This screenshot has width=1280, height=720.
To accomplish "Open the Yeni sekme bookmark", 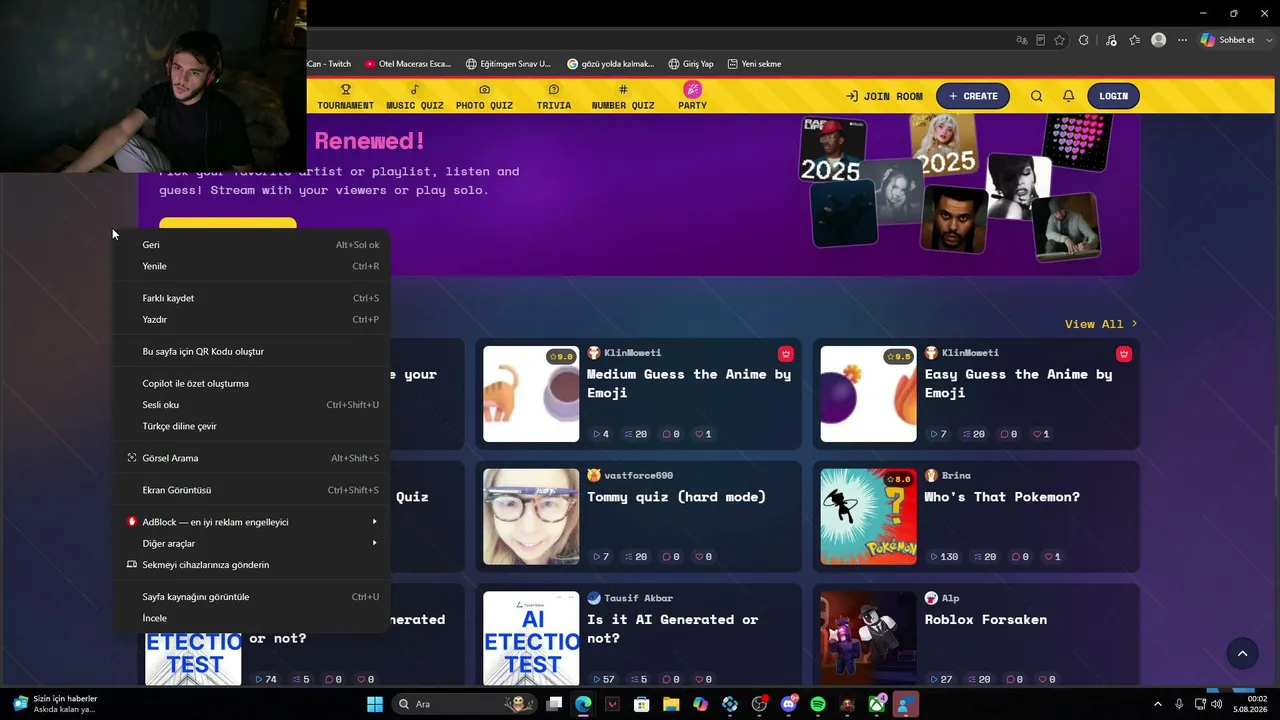I will click(x=754, y=64).
